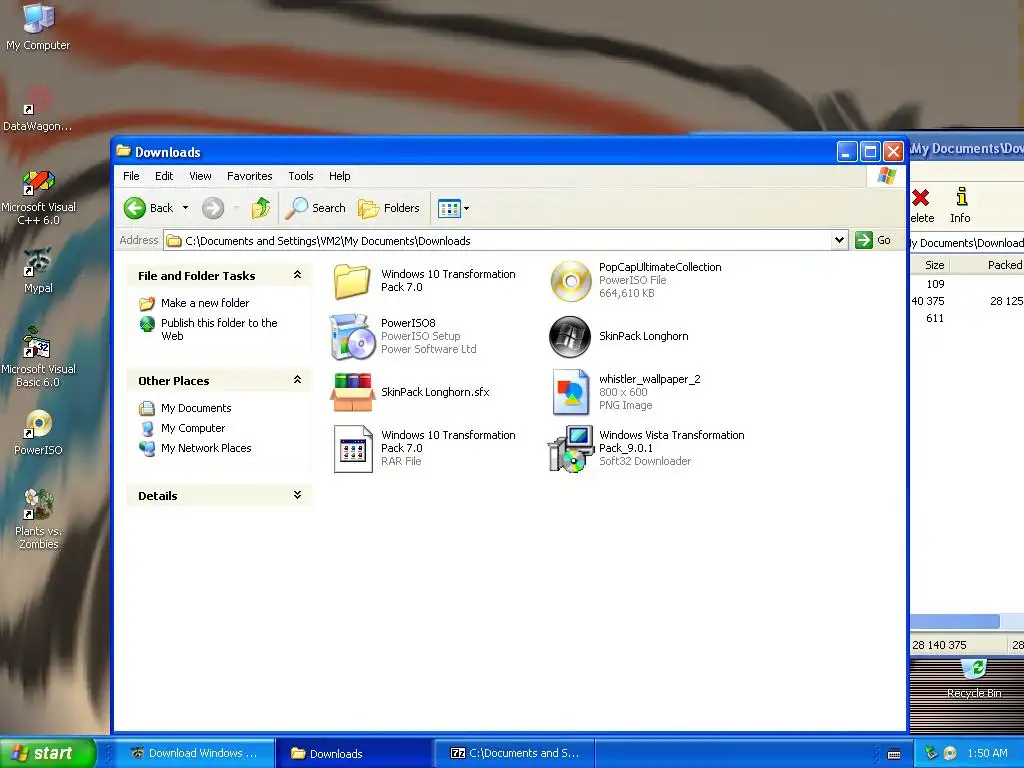Click Delete button in 7-Zip window
Viewport: 1024px width, 768px height.
click(x=921, y=206)
